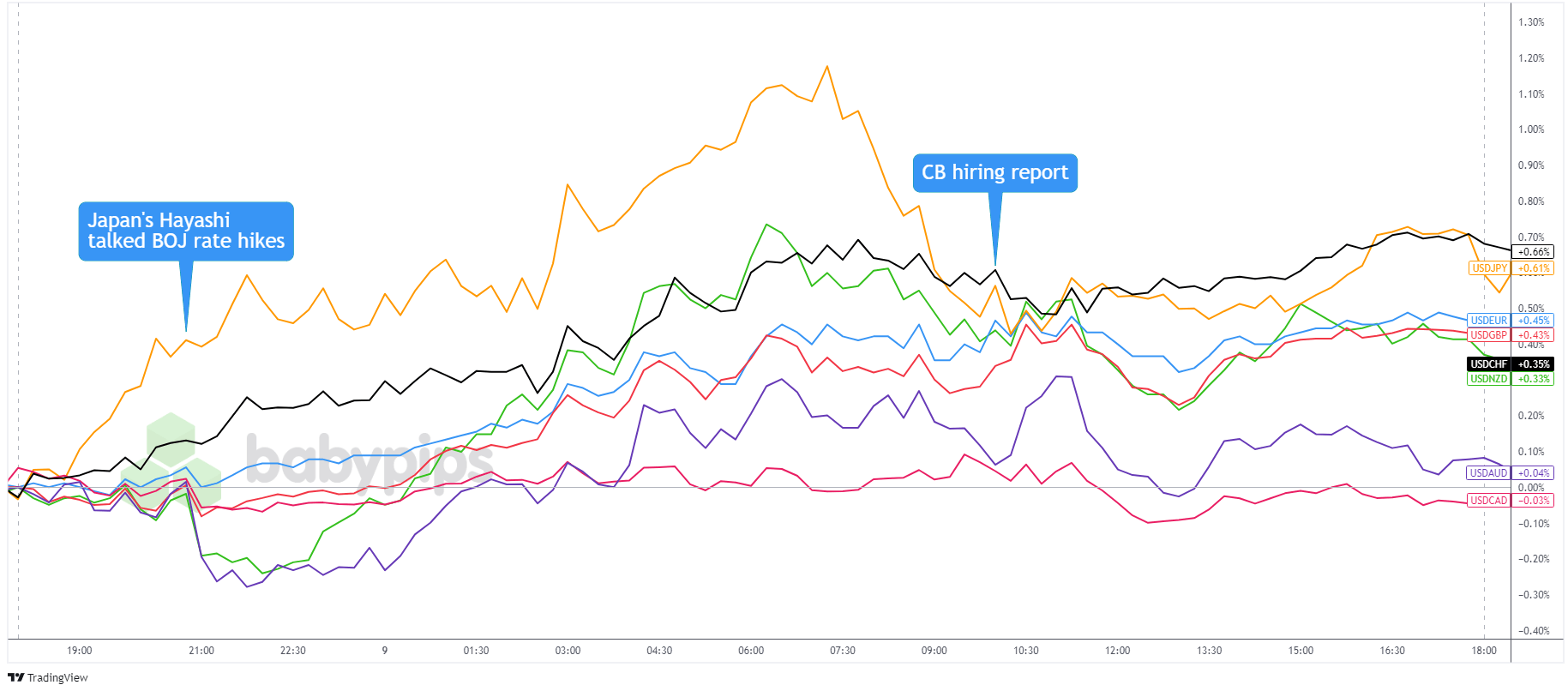Image resolution: width=1568 pixels, height=685 pixels.
Task: Click the TradingView logo icon
Action: [15, 677]
